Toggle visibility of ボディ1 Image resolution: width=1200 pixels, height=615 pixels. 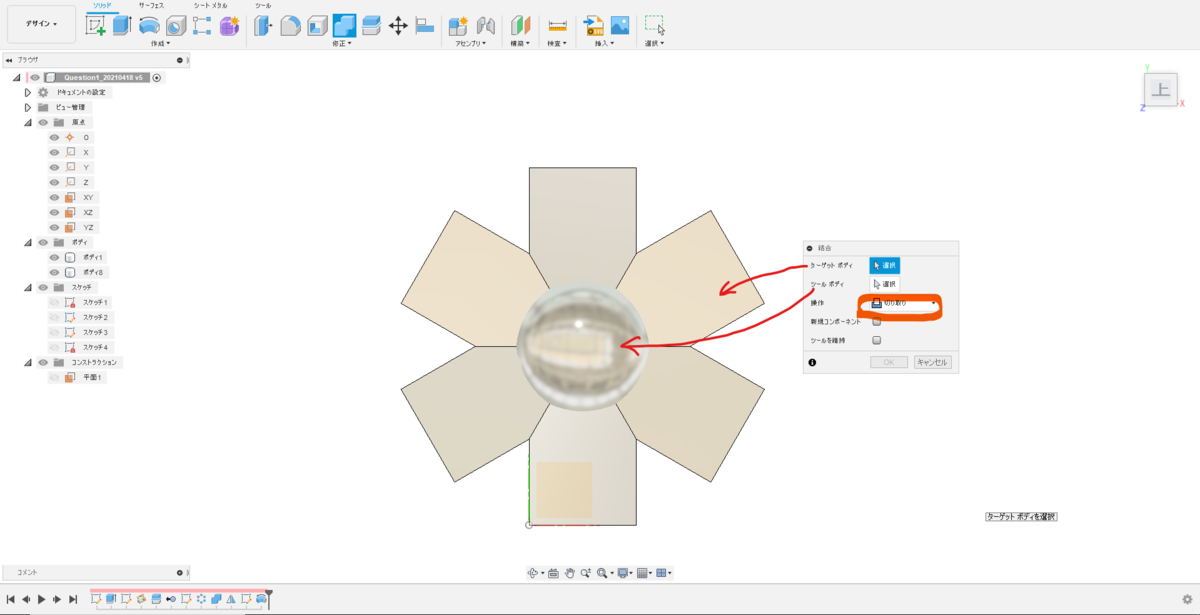pyautogui.click(x=54, y=257)
